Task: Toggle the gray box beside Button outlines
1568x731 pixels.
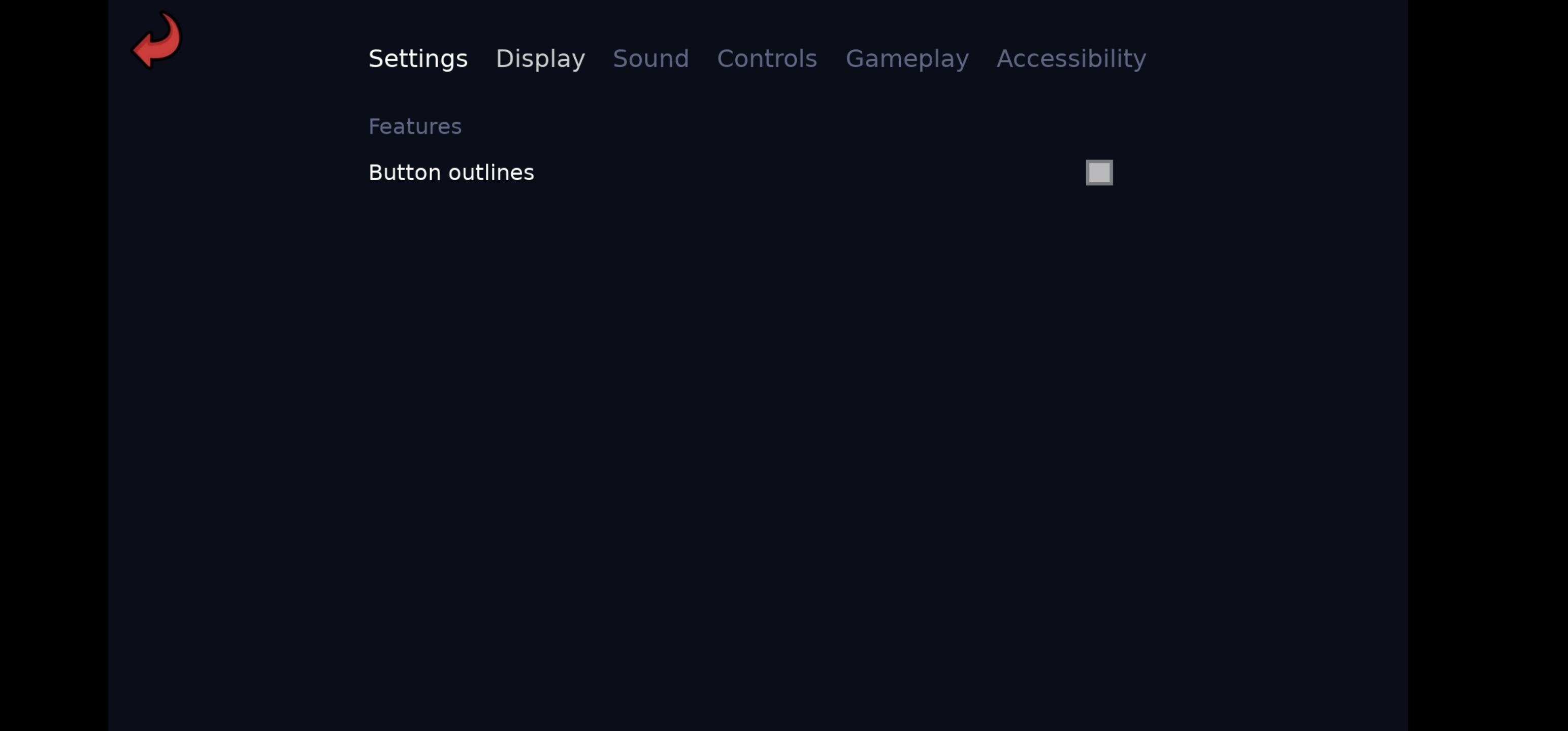Action: coord(1099,172)
